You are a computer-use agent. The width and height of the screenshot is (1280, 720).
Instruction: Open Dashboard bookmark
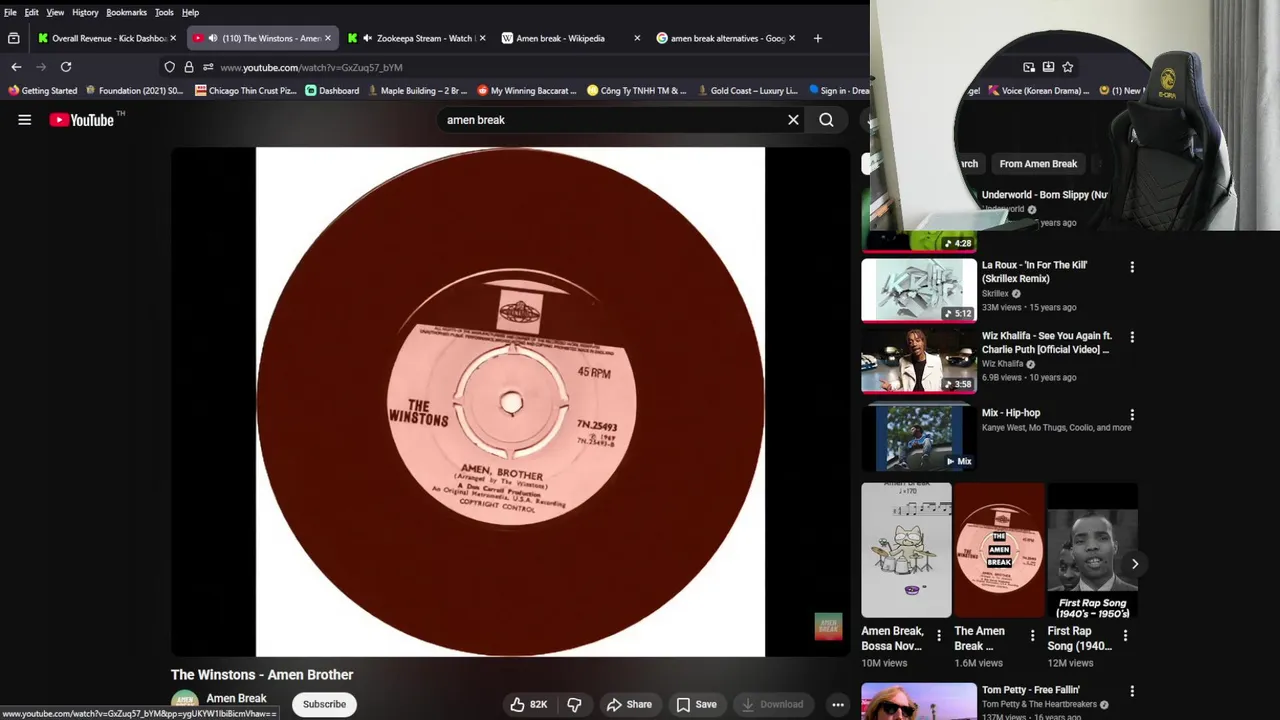pyautogui.click(x=332, y=91)
